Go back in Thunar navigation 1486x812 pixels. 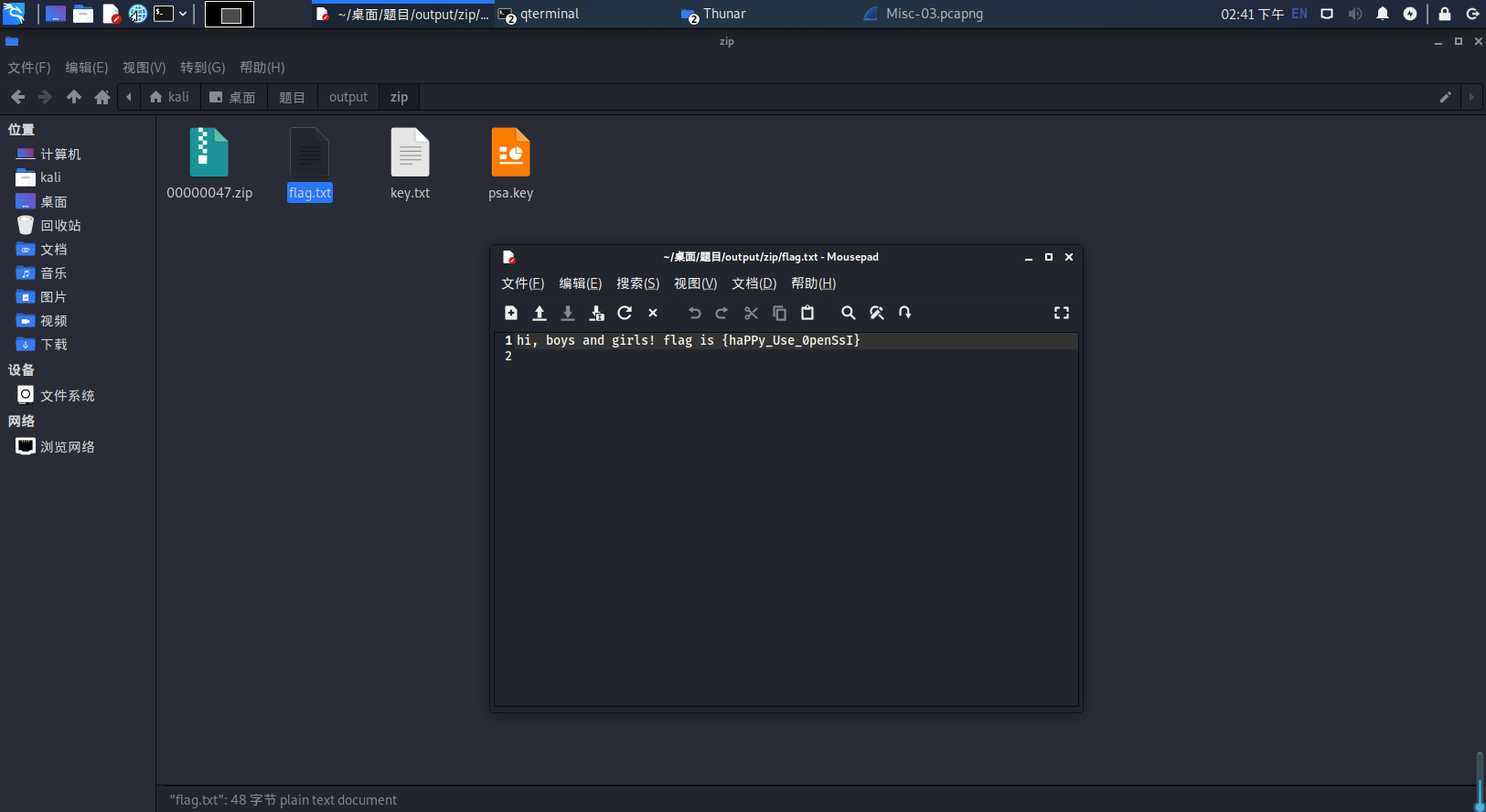pos(17,97)
